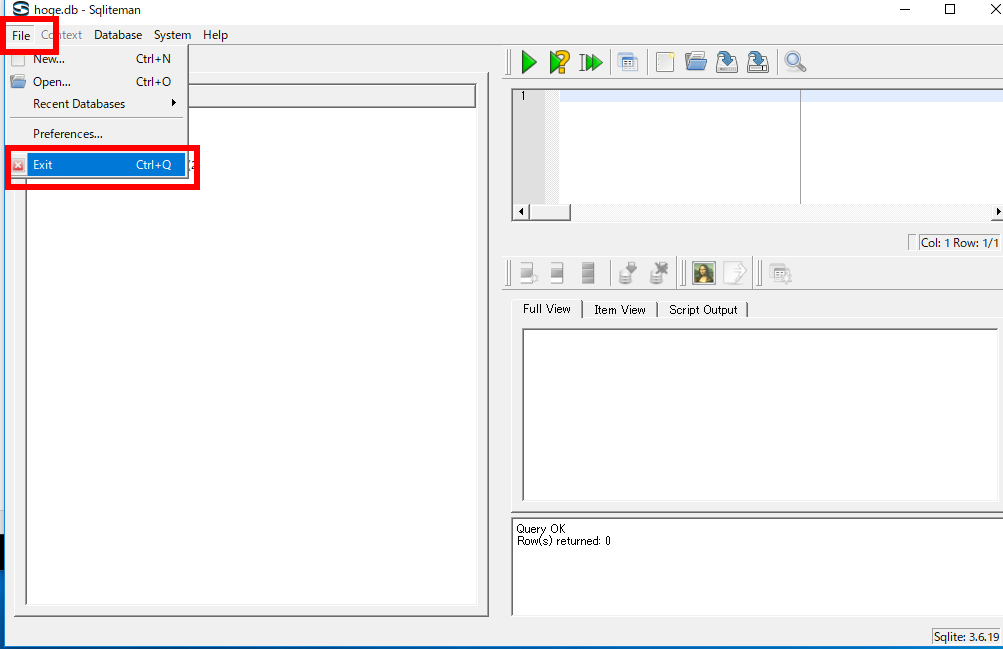
Task: Run SQL with the green play icon
Action: 529,62
